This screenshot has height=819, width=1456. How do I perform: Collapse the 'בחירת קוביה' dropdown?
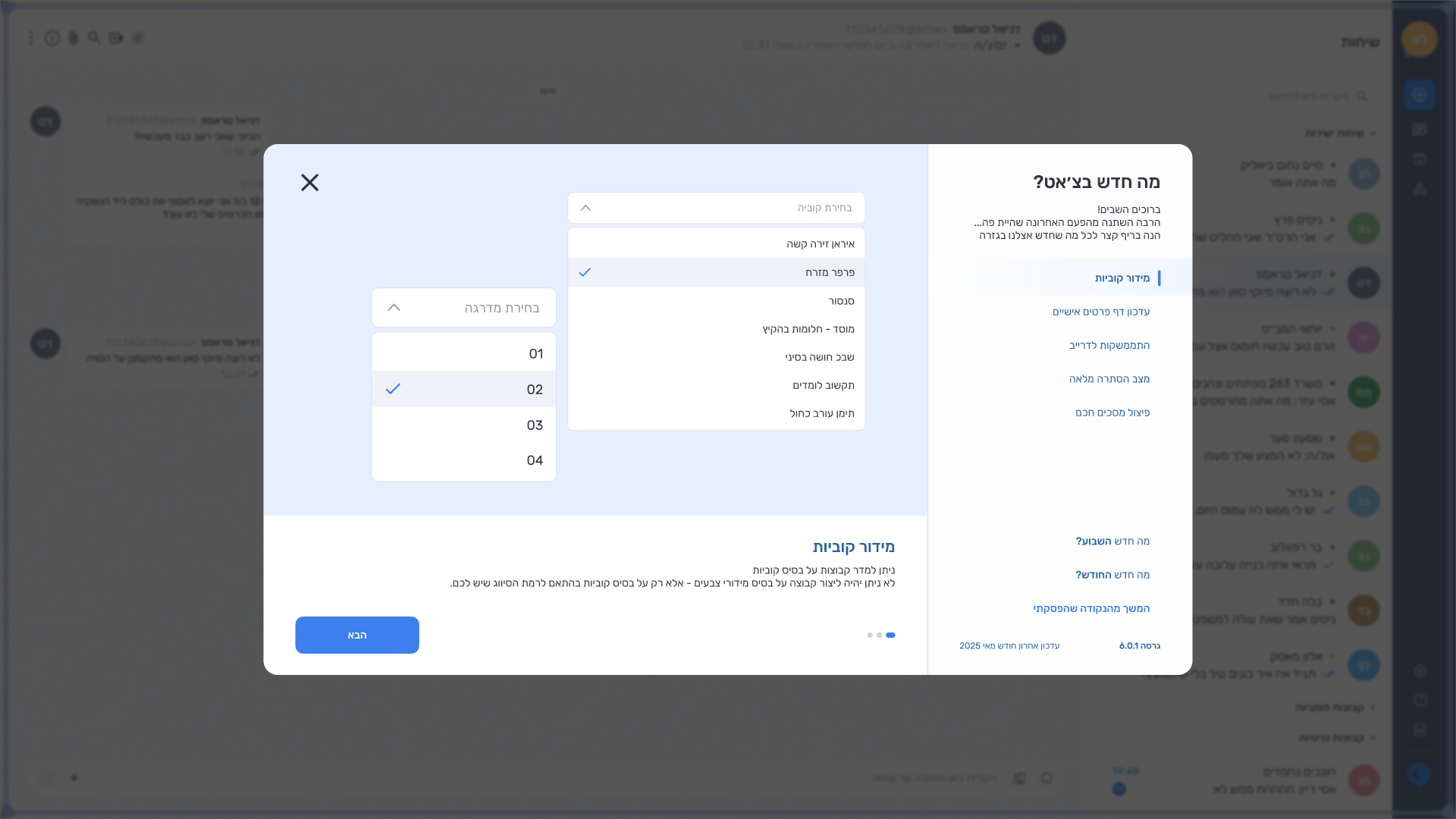pos(585,208)
